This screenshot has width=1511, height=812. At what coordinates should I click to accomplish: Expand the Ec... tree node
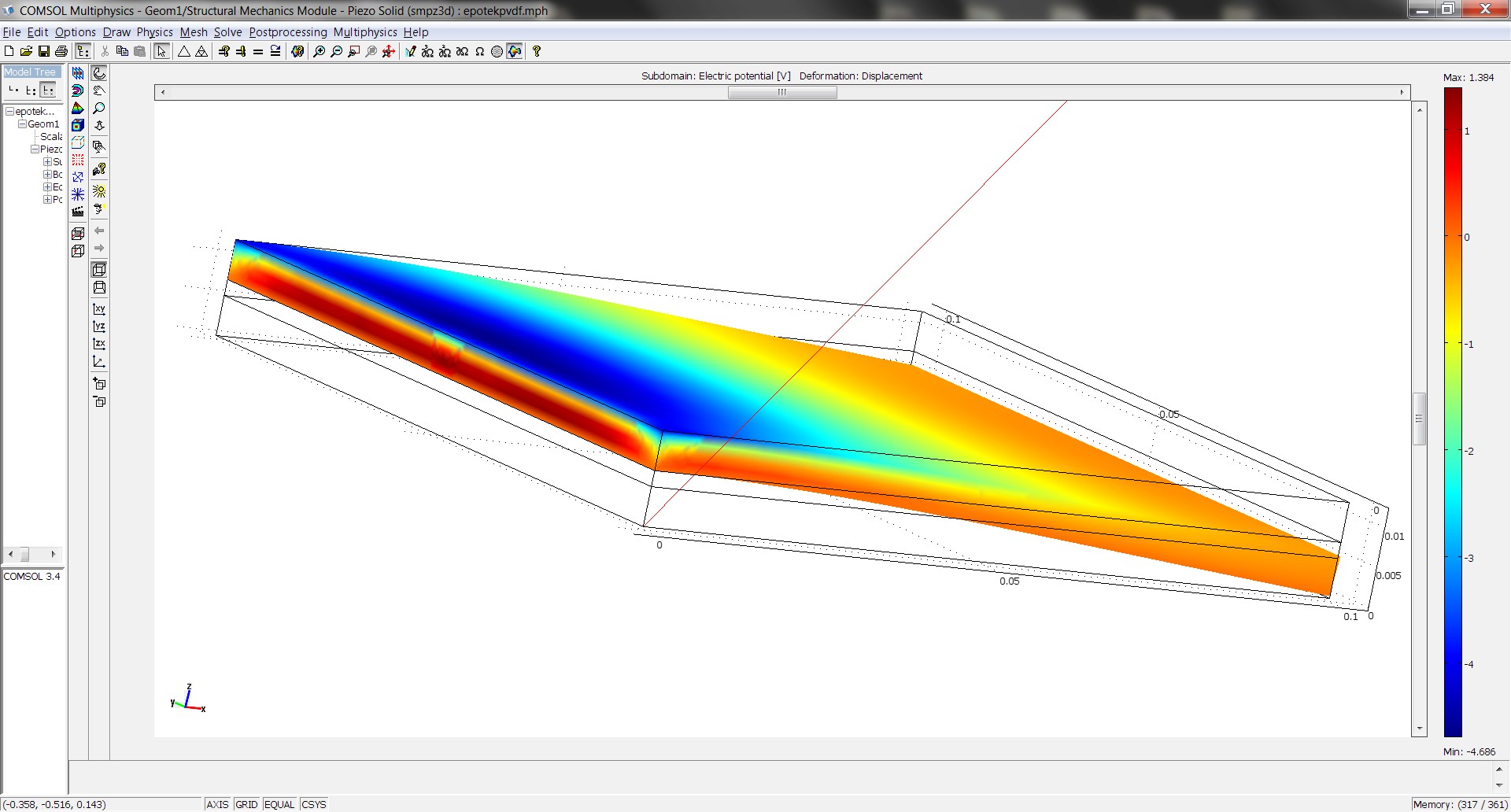tap(47, 187)
